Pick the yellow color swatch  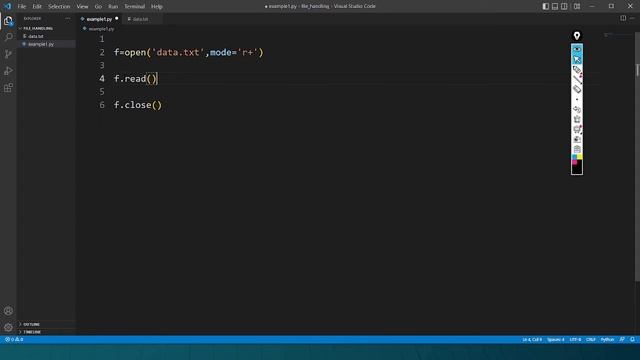click(580, 157)
